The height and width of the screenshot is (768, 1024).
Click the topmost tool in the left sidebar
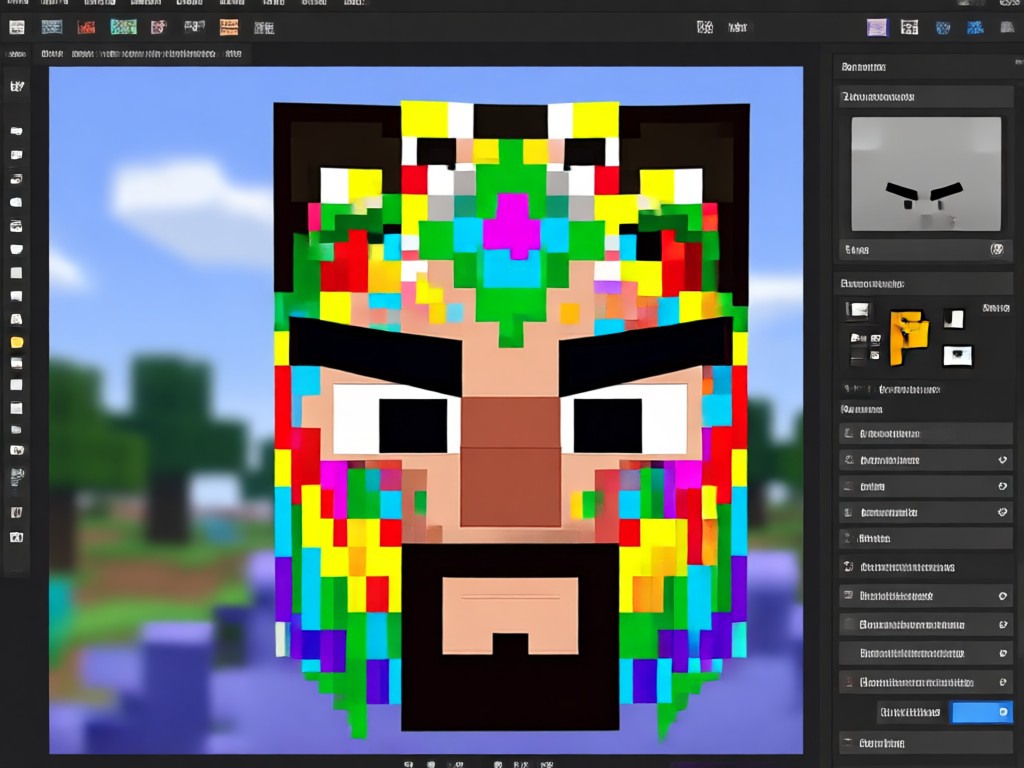[x=17, y=86]
